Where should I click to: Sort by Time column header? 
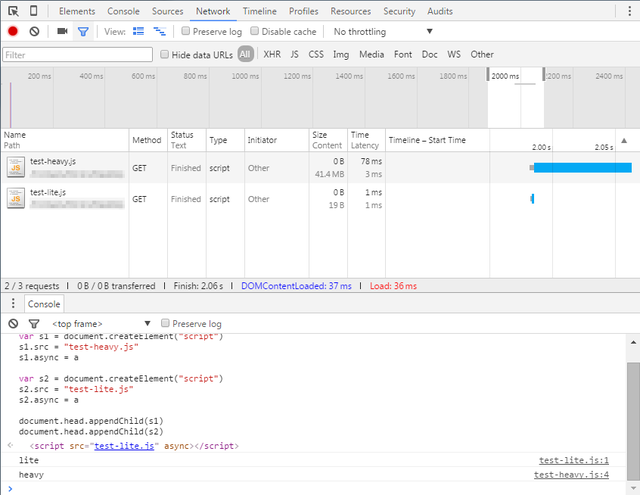click(367, 140)
